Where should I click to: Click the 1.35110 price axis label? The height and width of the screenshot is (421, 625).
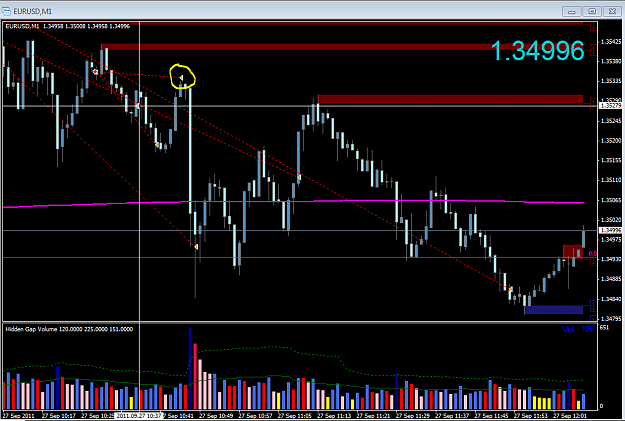point(611,180)
